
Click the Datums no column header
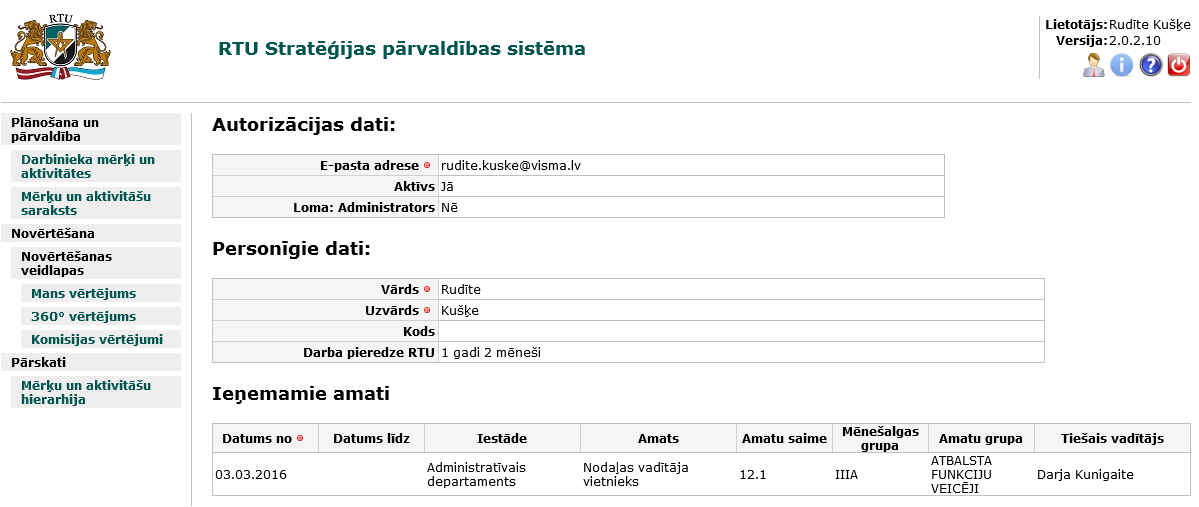265,438
